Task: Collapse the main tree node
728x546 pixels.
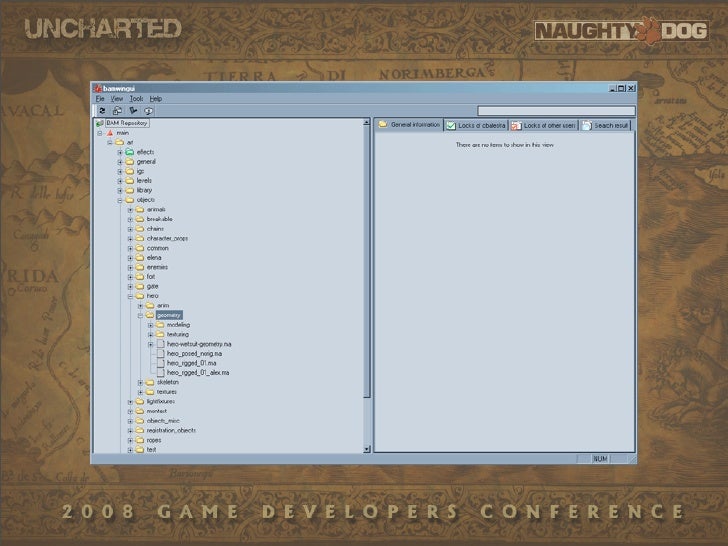Action: pyautogui.click(x=100, y=133)
